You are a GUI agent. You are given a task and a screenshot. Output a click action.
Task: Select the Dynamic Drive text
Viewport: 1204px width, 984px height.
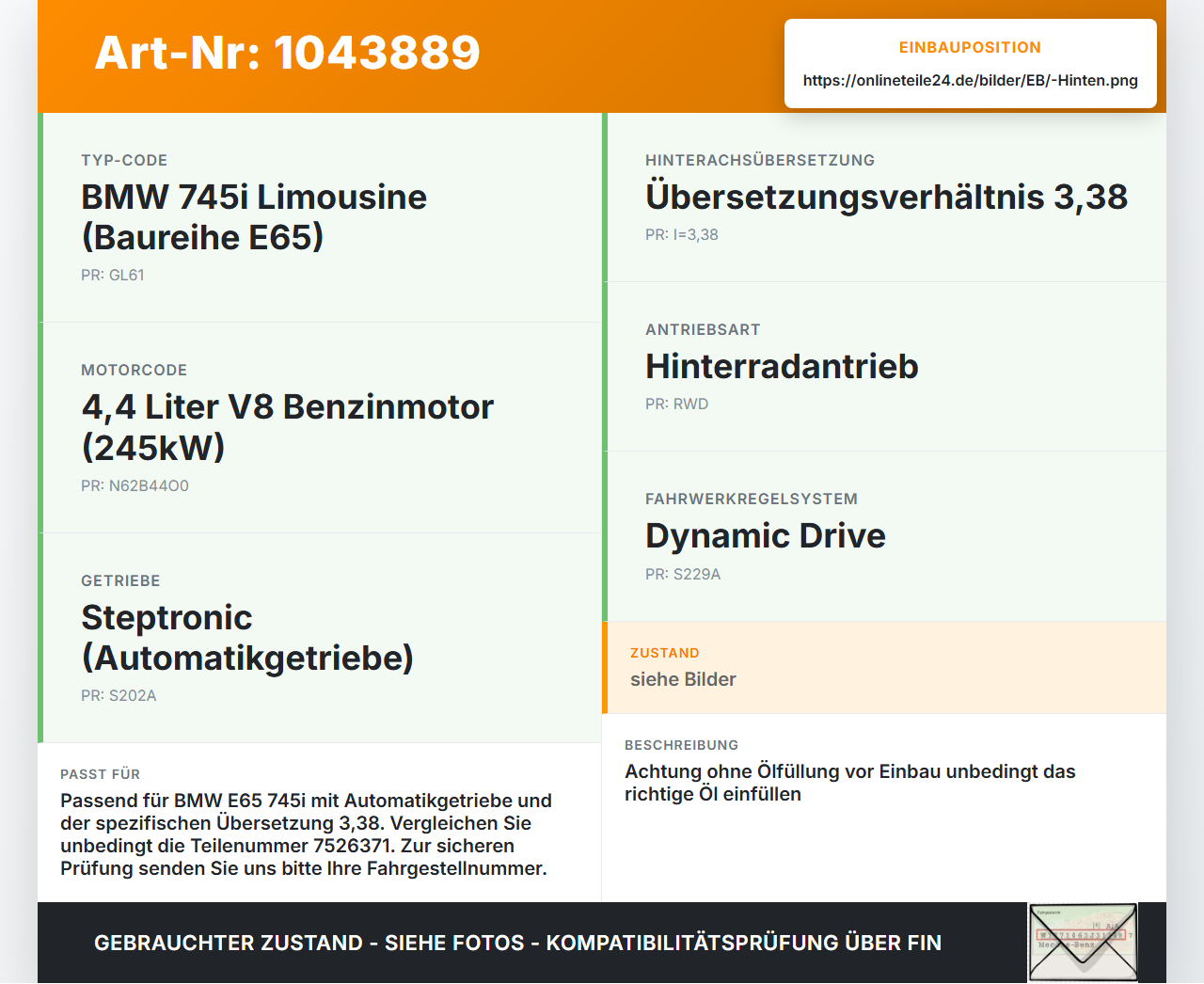(x=766, y=535)
